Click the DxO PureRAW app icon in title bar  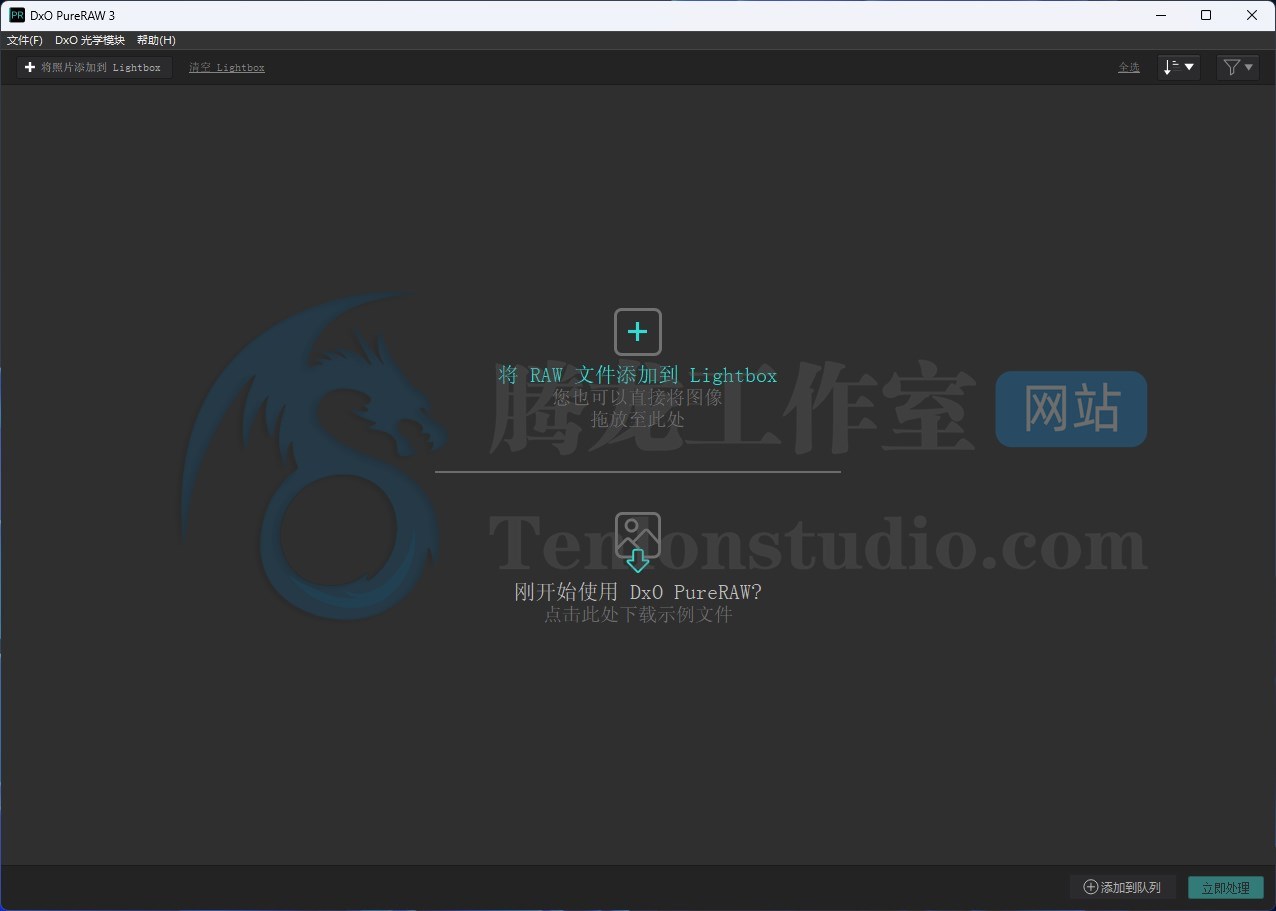[x=17, y=15]
